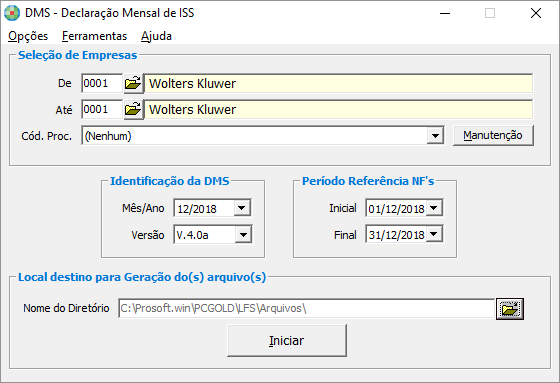Expand the Cód. Proc. dropdown arrow
Viewport: 560px width, 383px height.
click(x=435, y=136)
